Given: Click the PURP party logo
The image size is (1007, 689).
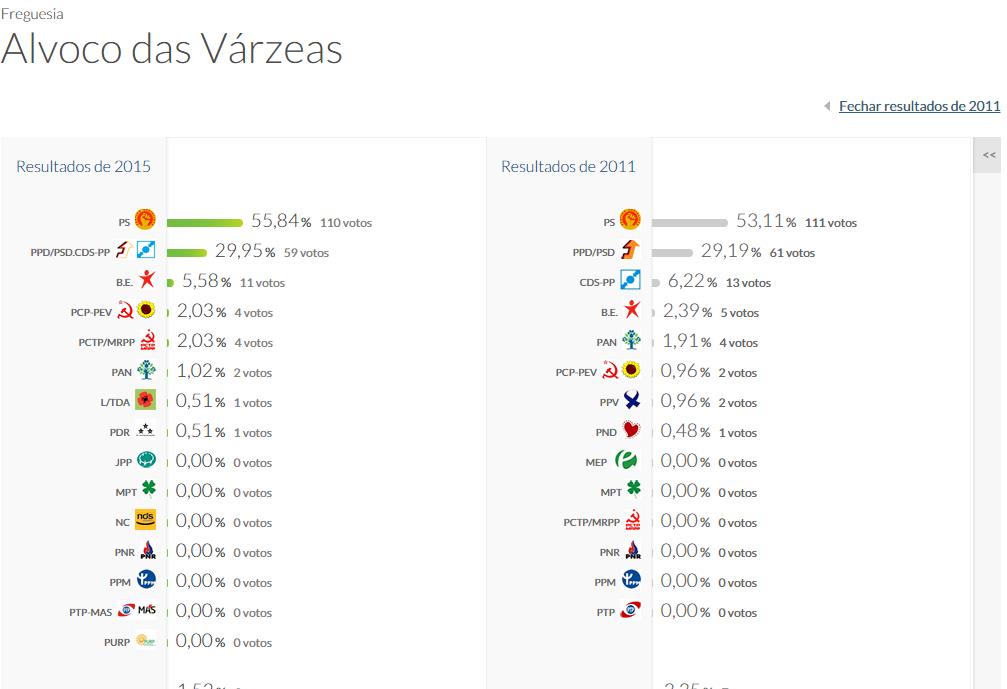Looking at the screenshot, I should 146,641.
